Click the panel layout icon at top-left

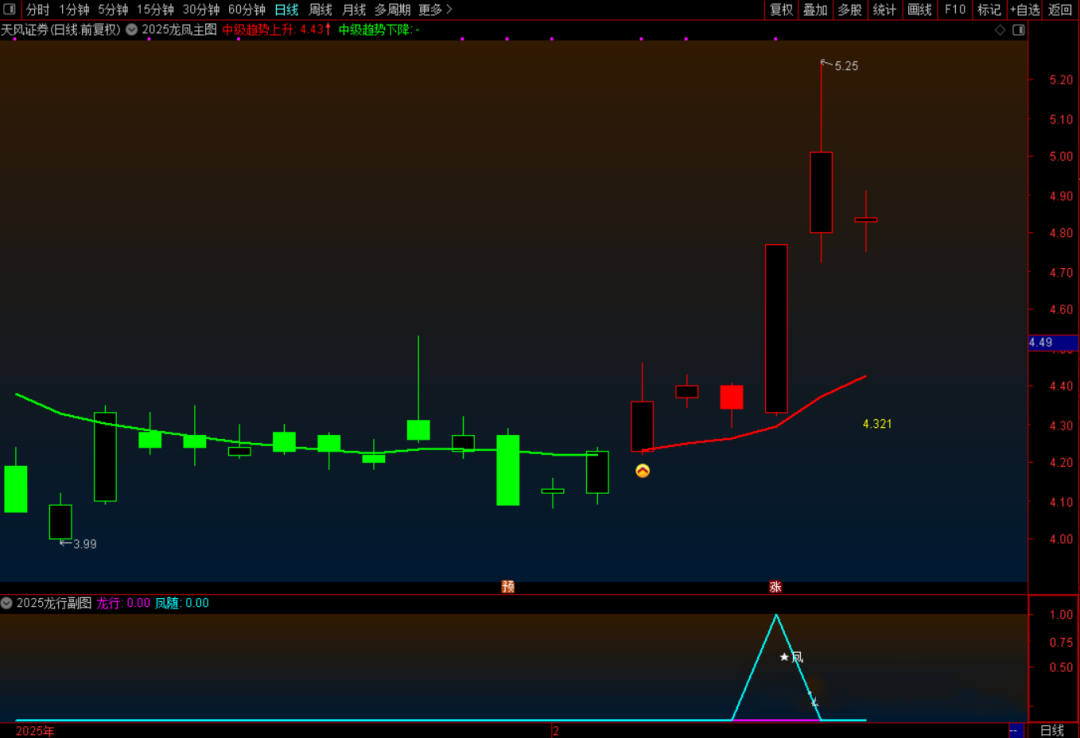[x=10, y=9]
